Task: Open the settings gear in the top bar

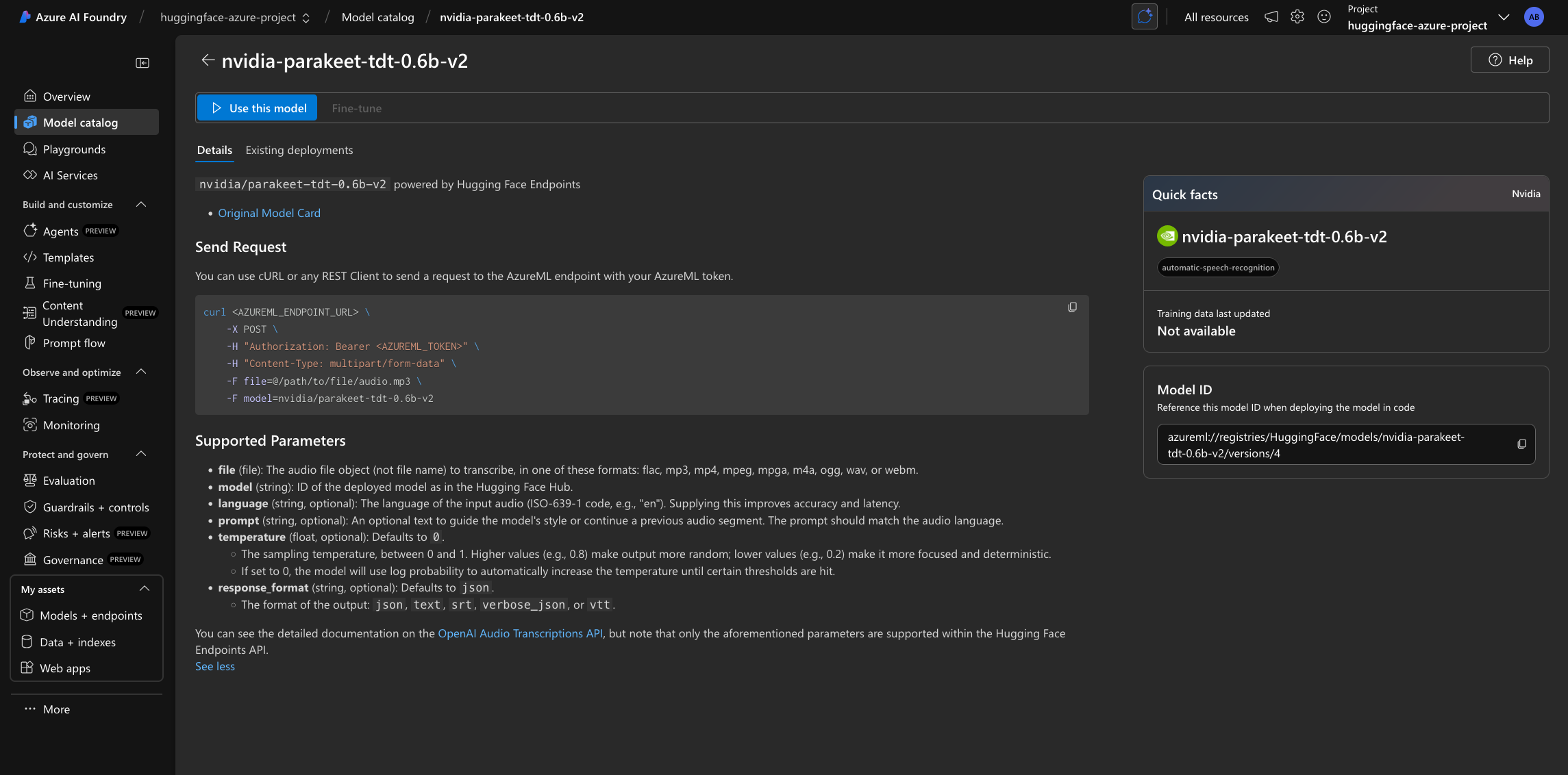Action: 1297,16
